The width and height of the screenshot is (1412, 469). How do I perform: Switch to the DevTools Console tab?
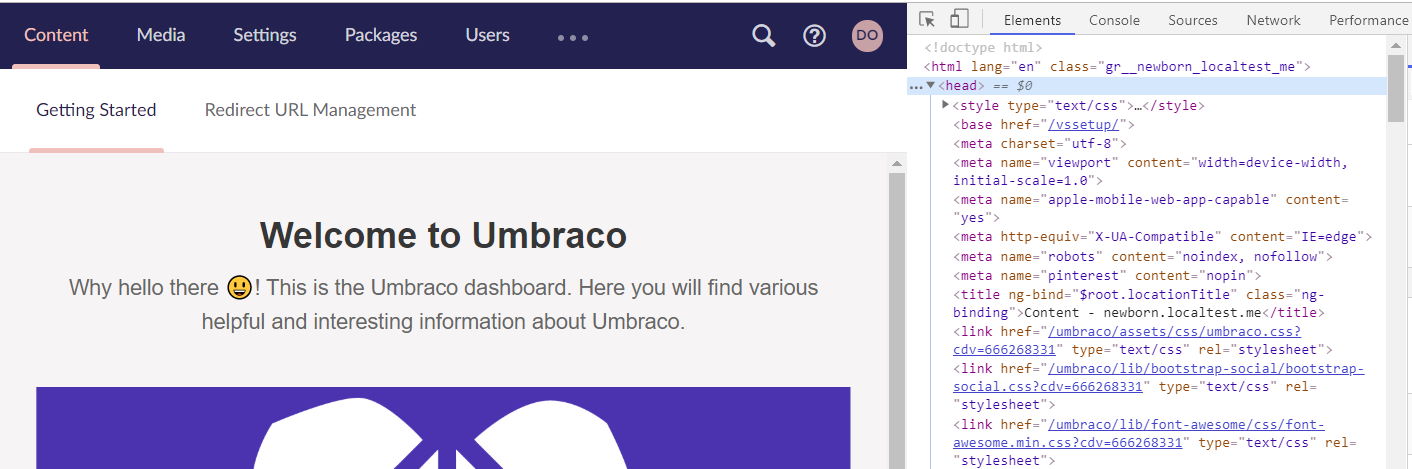pos(1114,20)
